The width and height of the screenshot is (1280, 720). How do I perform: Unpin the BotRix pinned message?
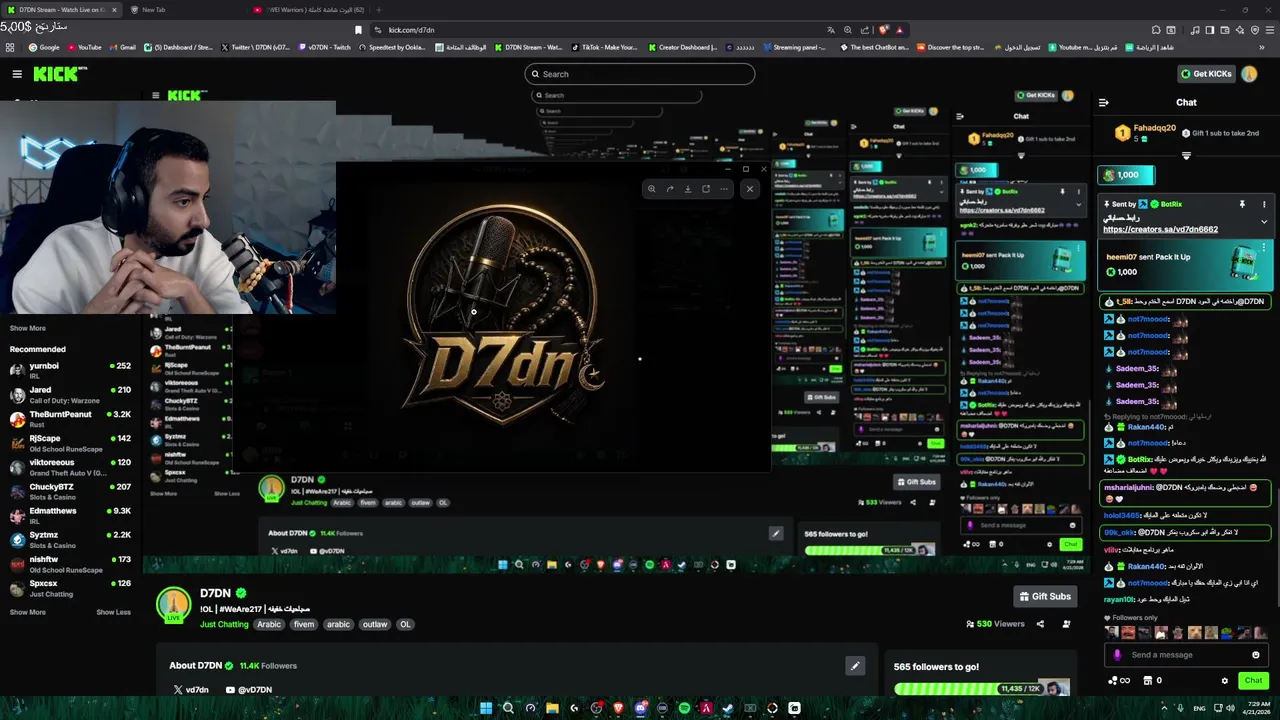pos(1242,204)
